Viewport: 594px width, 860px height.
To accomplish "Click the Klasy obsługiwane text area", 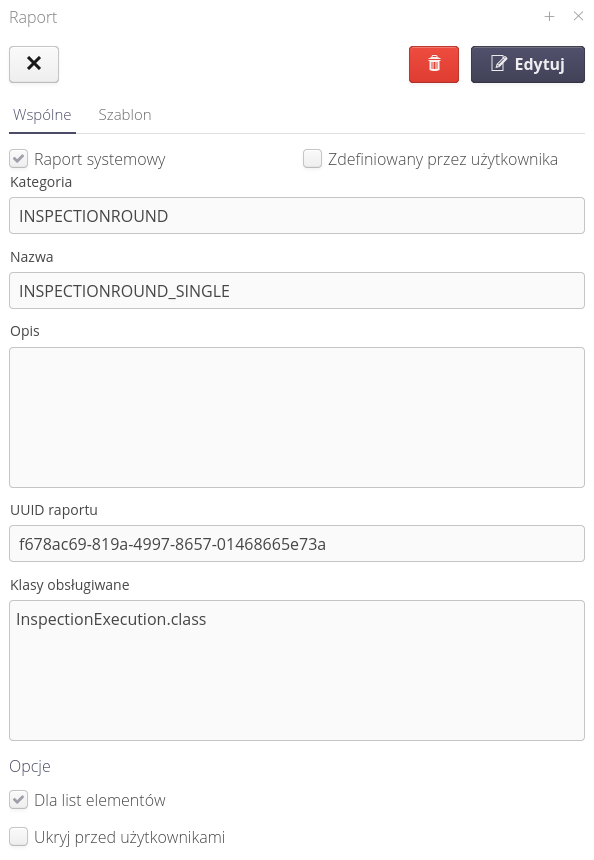I will pyautogui.click(x=297, y=670).
